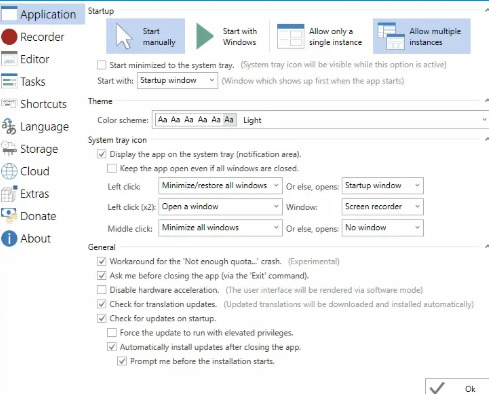Click the Editor picture icon
Viewport: 489px width, 394px height.
(x=9, y=59)
